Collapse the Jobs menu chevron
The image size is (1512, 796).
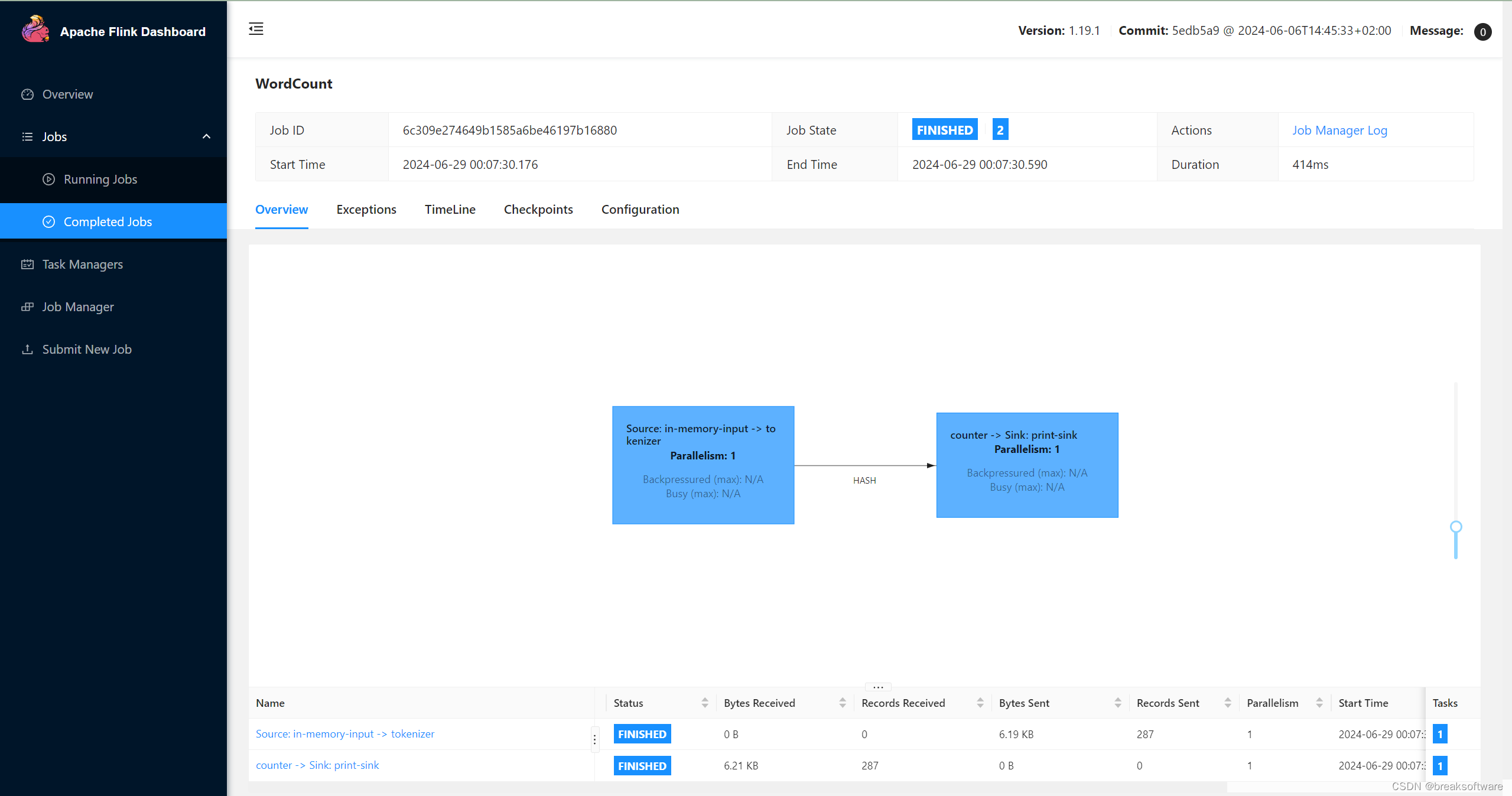pyautogui.click(x=206, y=136)
